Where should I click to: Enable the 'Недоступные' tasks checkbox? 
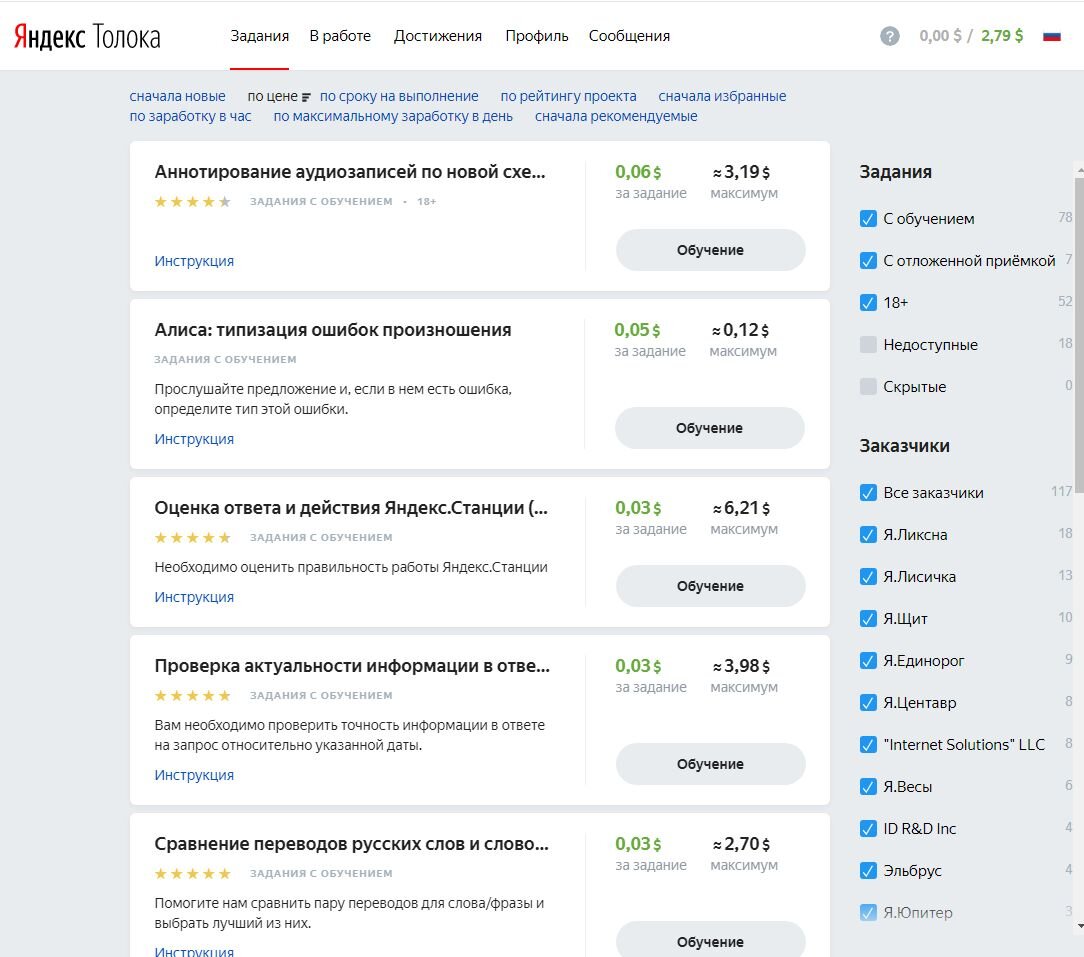click(x=868, y=345)
